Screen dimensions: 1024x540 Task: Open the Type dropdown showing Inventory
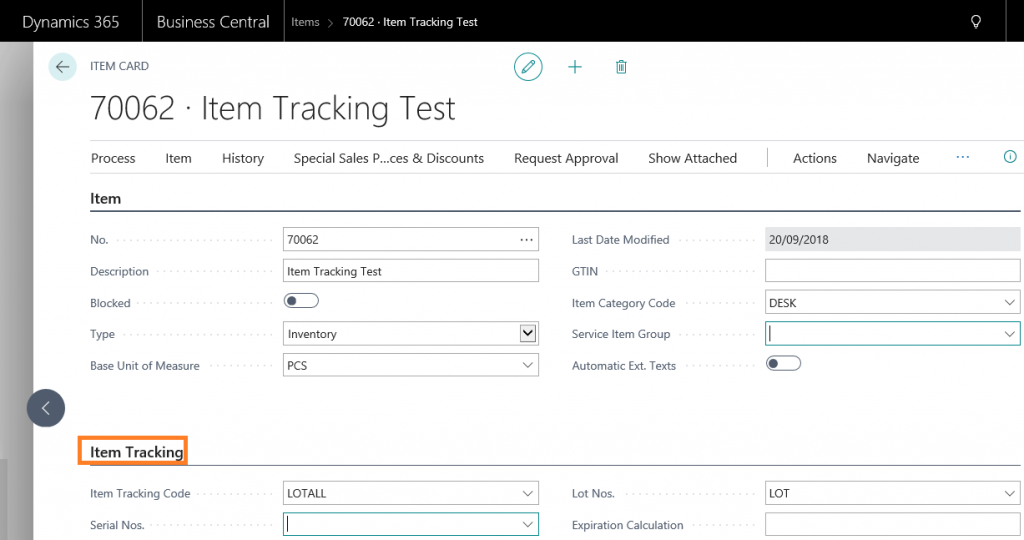tap(527, 334)
